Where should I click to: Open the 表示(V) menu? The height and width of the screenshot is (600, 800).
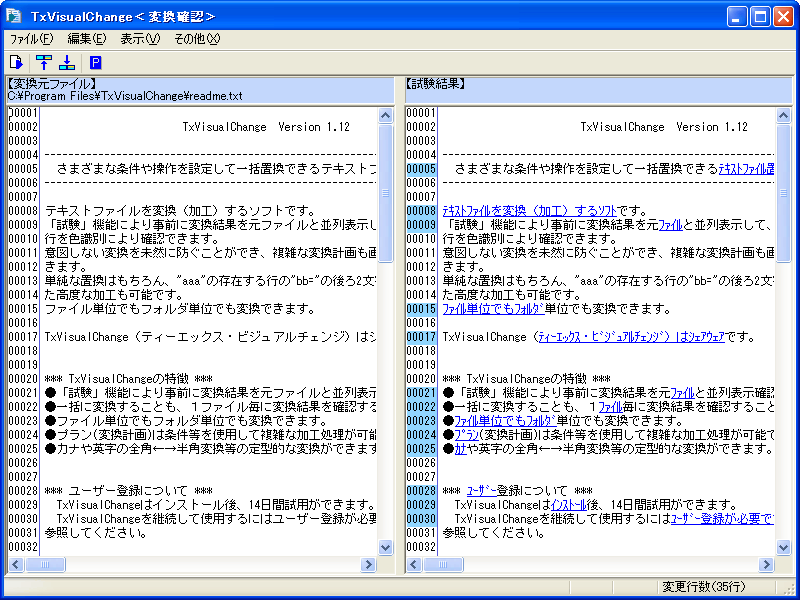coord(140,39)
